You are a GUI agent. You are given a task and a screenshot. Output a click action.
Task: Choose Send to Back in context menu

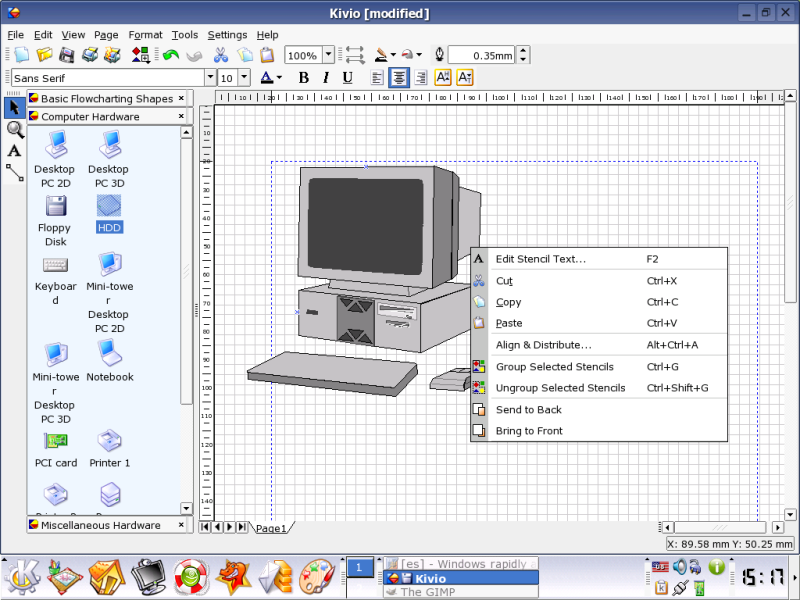pos(599,410)
